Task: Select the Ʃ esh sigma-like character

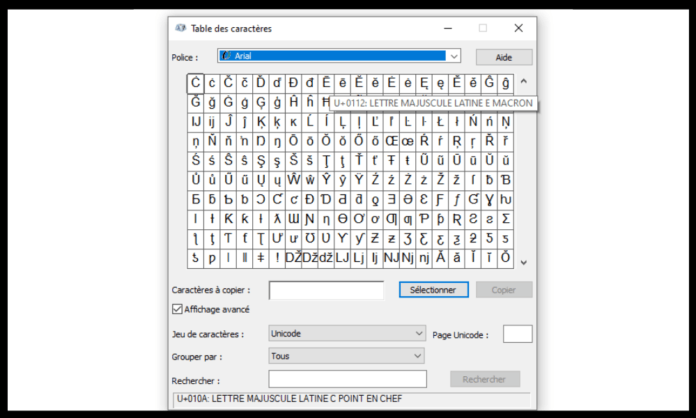Action: [506, 219]
